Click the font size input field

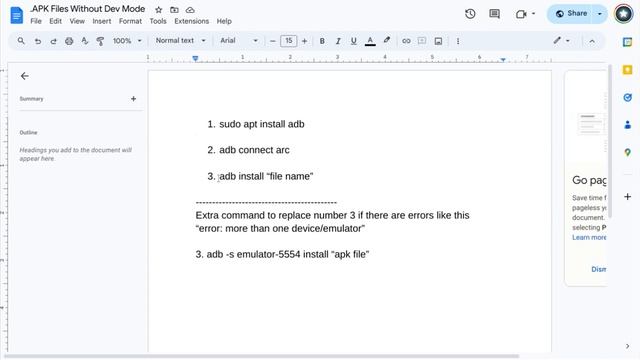coord(289,41)
